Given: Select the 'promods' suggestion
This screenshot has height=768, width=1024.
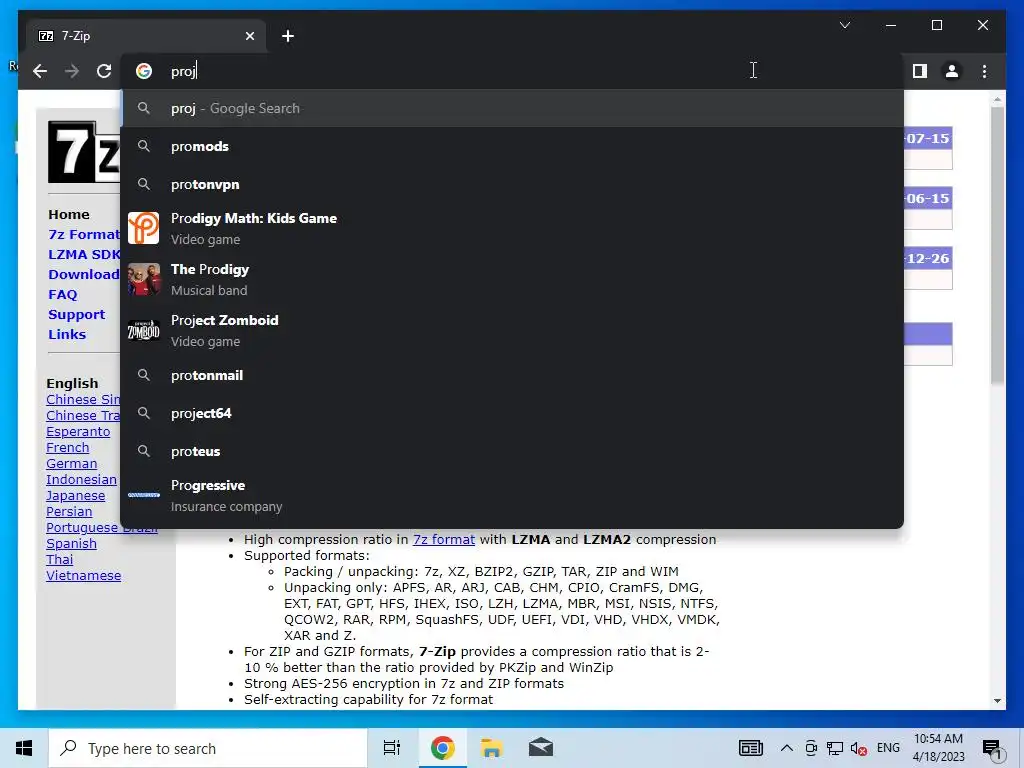Looking at the screenshot, I should (x=513, y=146).
